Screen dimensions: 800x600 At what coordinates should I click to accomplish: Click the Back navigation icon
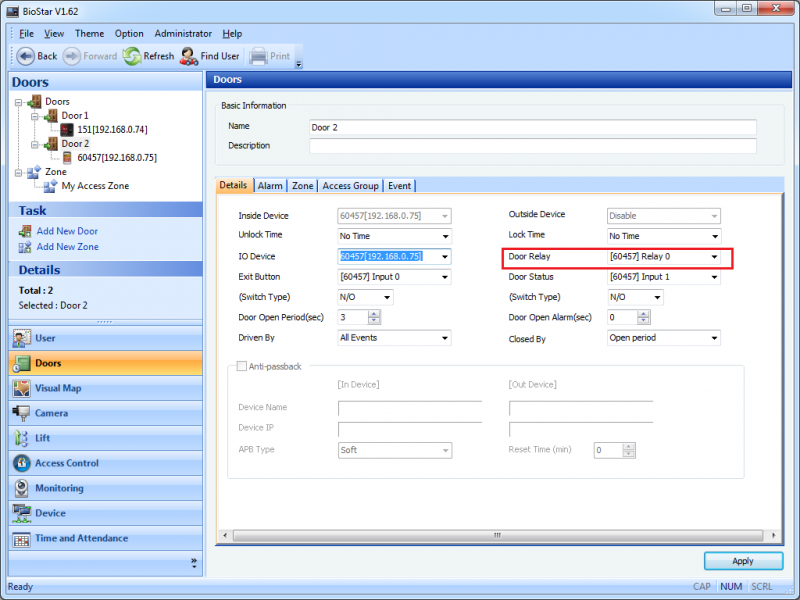point(26,56)
